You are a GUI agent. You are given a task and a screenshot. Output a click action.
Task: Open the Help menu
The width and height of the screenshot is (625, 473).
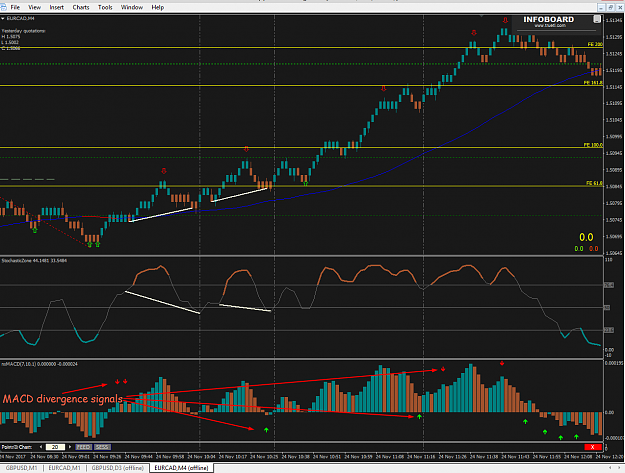coord(157,7)
